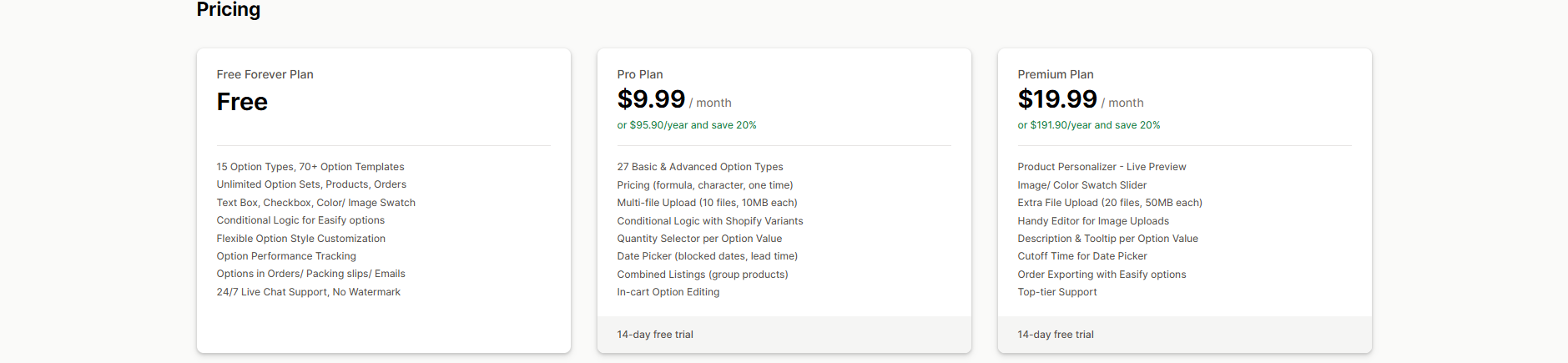Click In-cart Option Editing feature

point(668,292)
